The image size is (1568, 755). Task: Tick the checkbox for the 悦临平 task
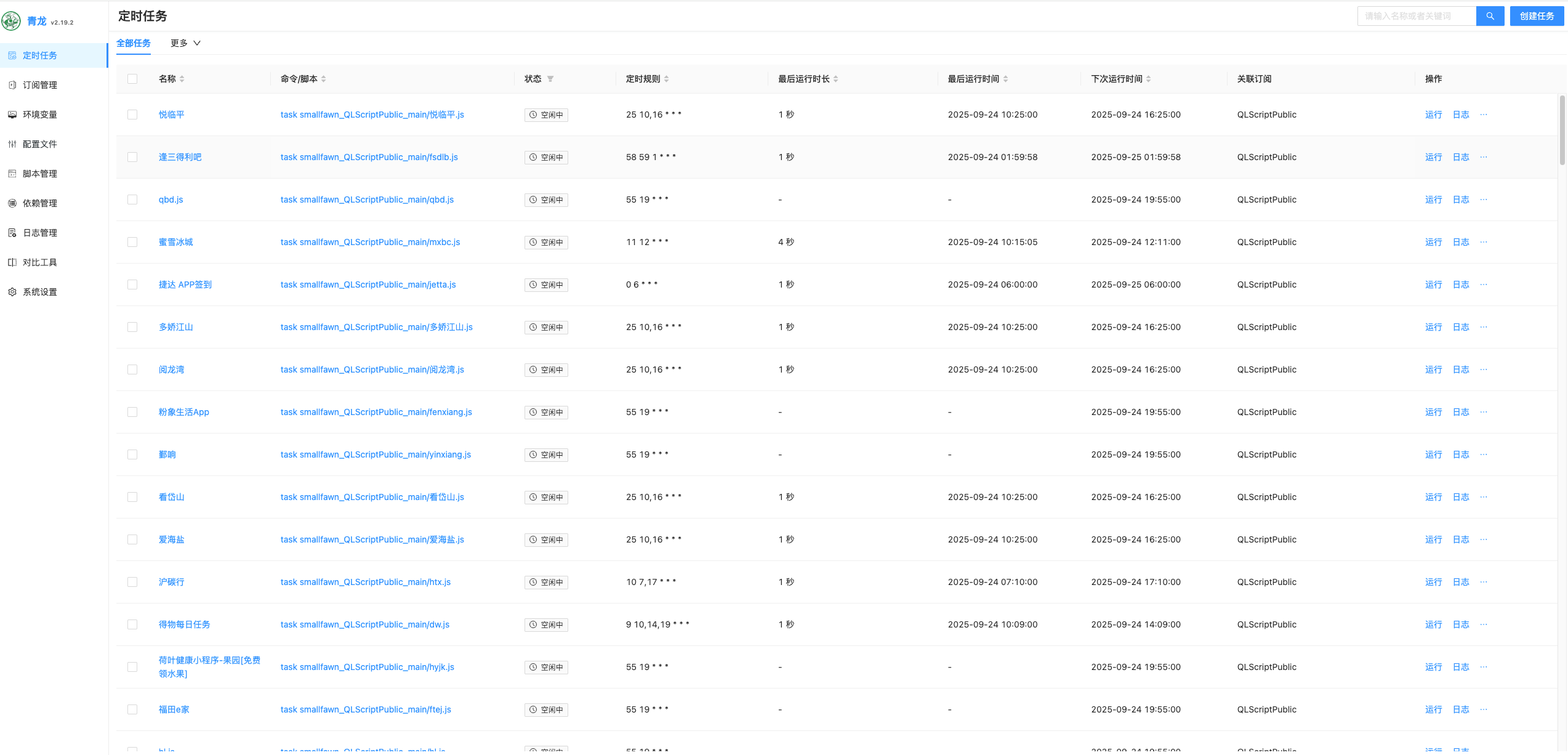point(132,115)
